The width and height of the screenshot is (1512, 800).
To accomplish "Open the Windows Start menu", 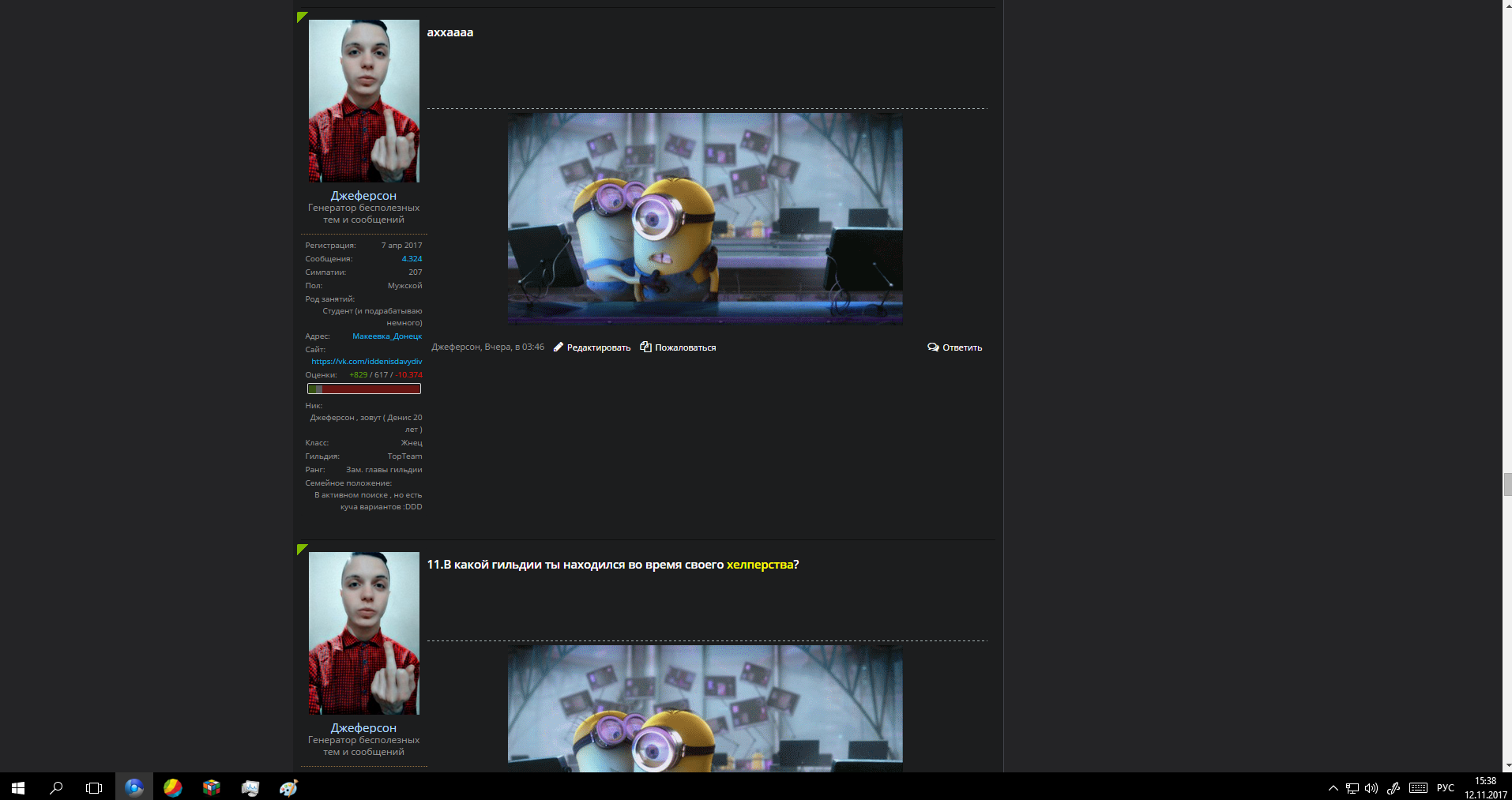I will pos(18,787).
